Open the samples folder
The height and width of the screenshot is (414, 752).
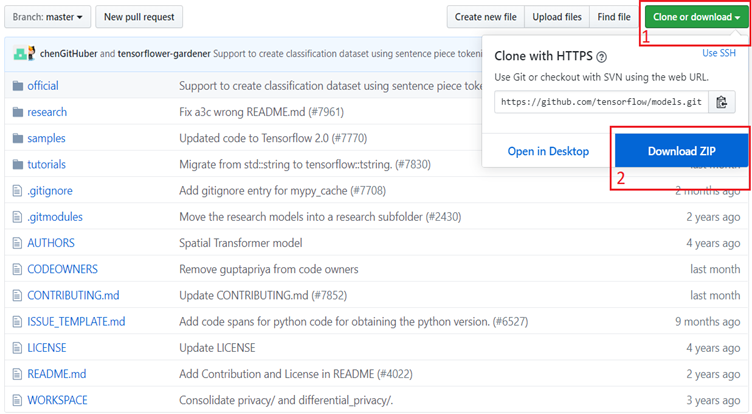46,138
